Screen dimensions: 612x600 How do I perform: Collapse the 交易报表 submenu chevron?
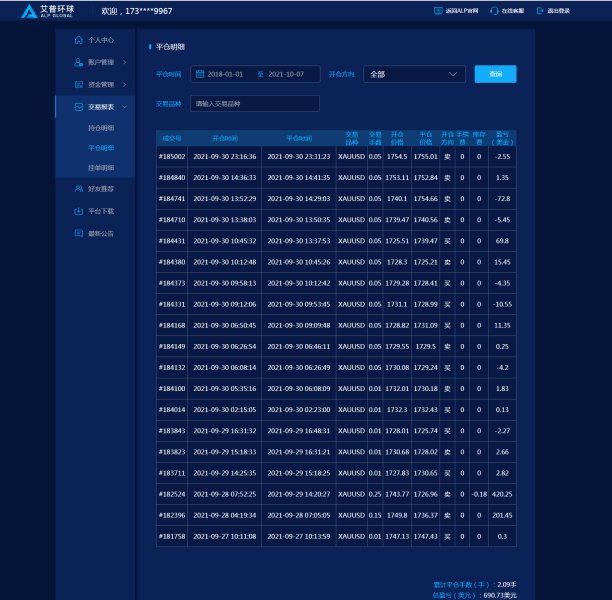point(125,107)
